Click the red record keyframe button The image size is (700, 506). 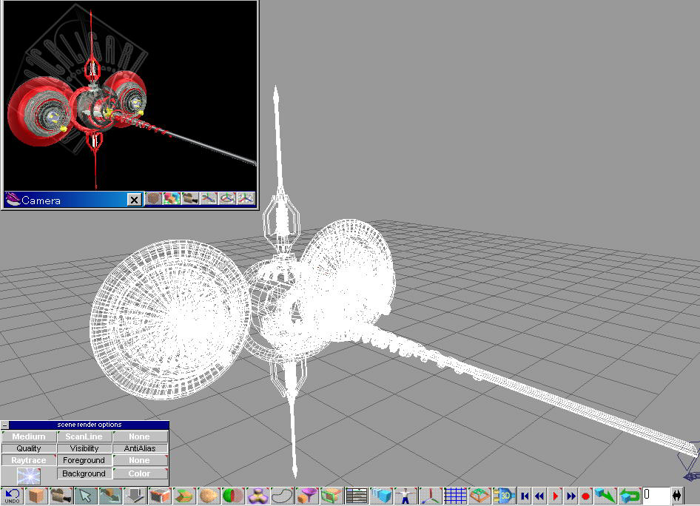(586, 496)
